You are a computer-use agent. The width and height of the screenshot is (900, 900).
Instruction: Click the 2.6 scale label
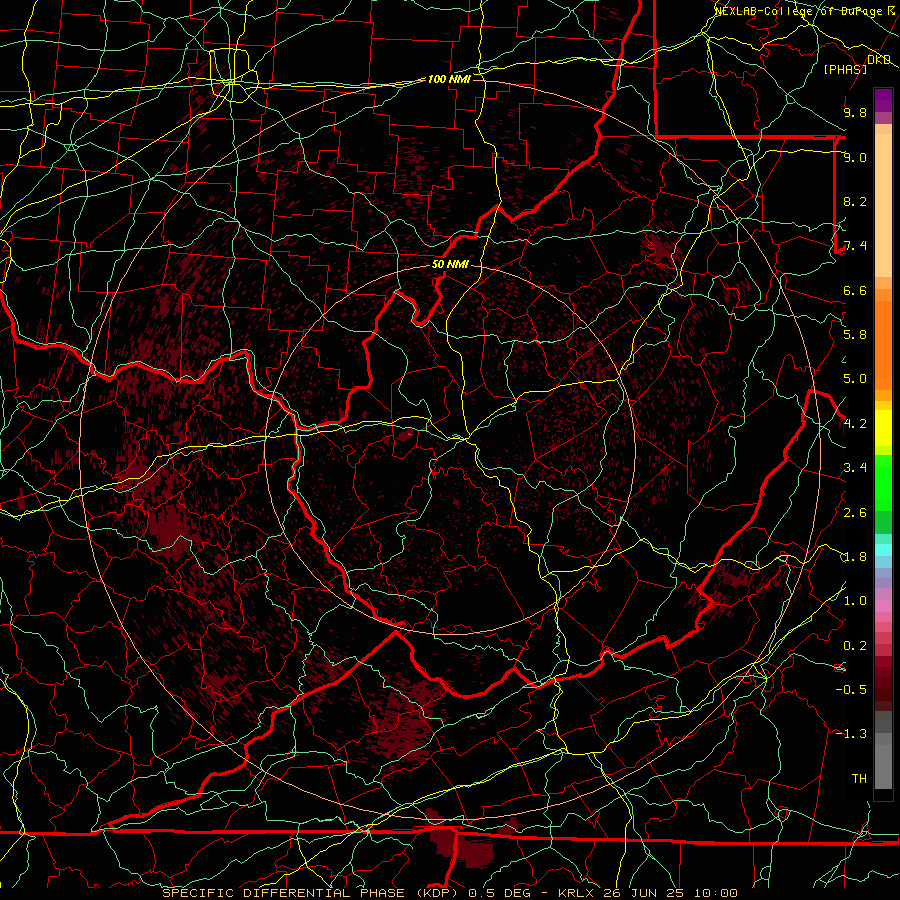coord(855,513)
